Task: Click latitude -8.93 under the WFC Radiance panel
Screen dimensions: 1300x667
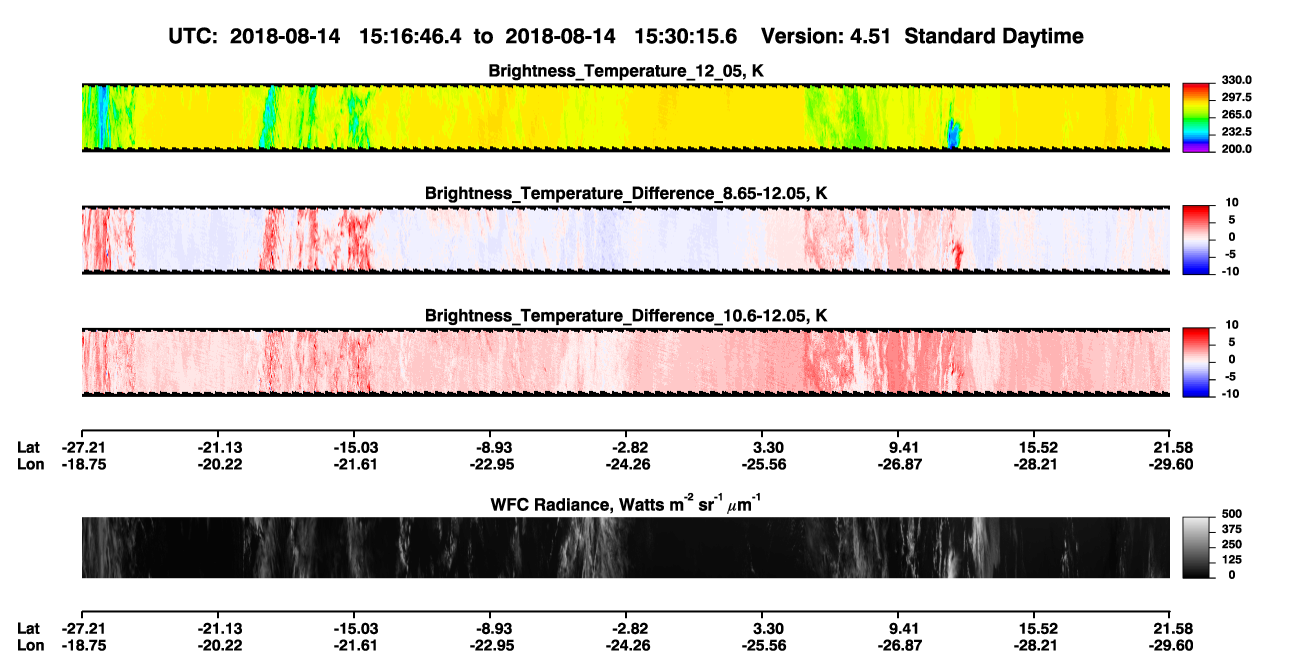Action: click(x=490, y=628)
